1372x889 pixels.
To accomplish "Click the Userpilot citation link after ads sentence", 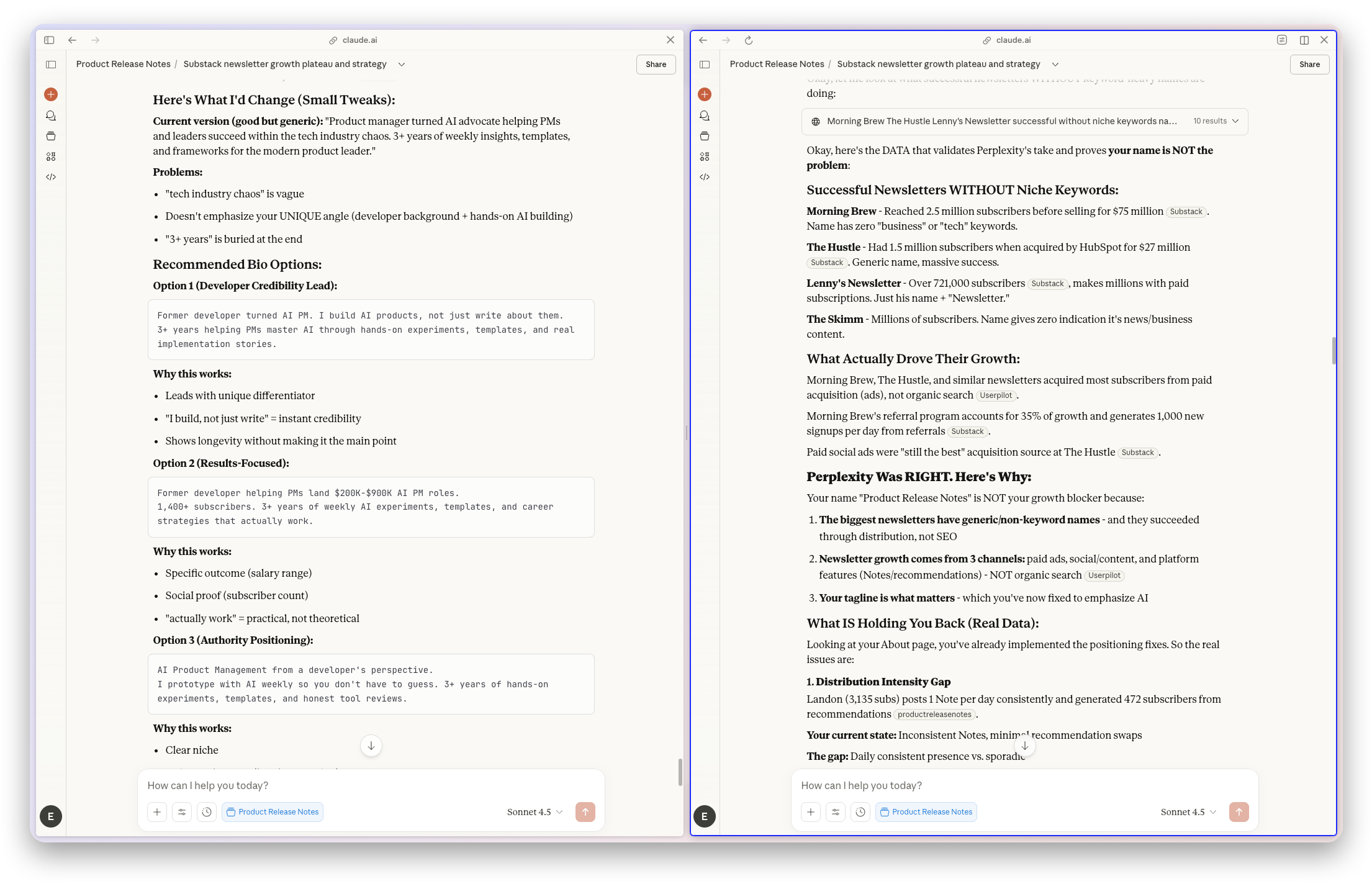I will 996,395.
